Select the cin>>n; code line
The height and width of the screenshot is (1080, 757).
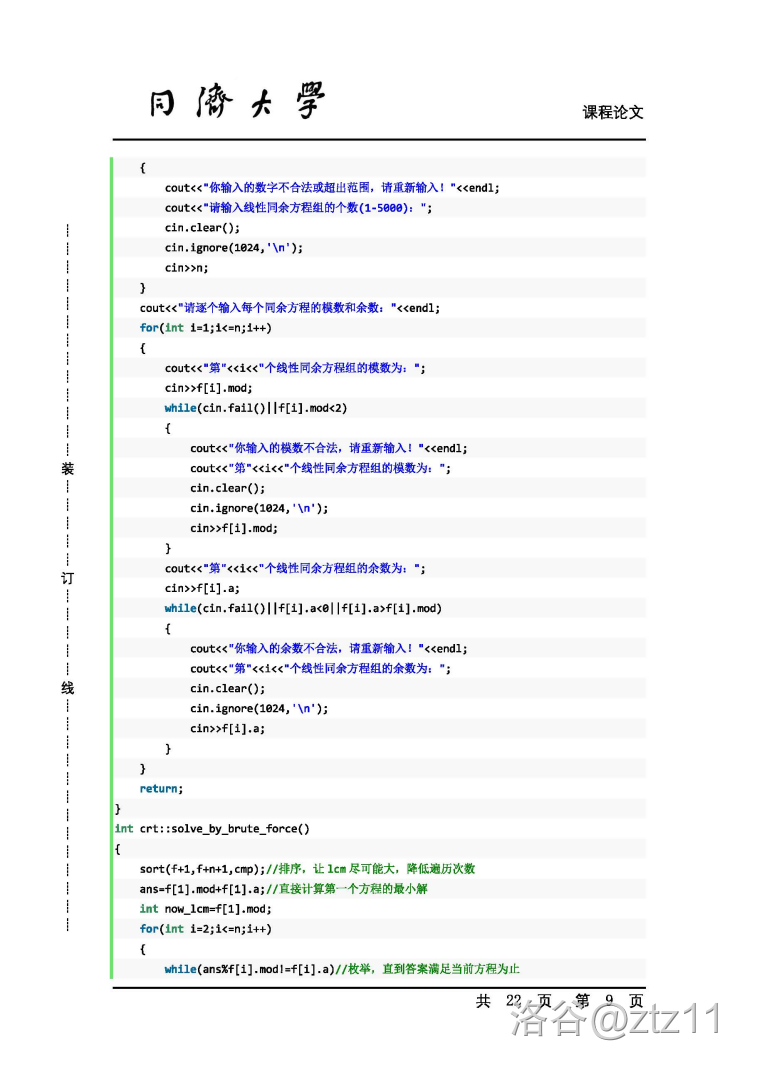(x=187, y=268)
